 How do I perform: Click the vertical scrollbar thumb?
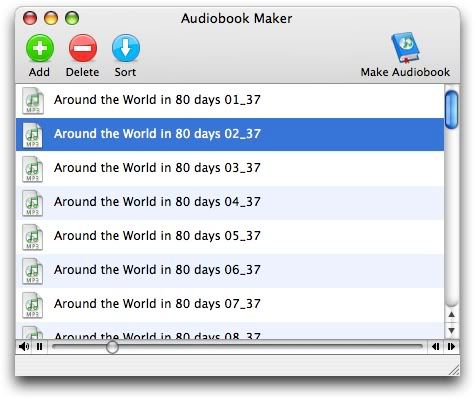pyautogui.click(x=452, y=110)
